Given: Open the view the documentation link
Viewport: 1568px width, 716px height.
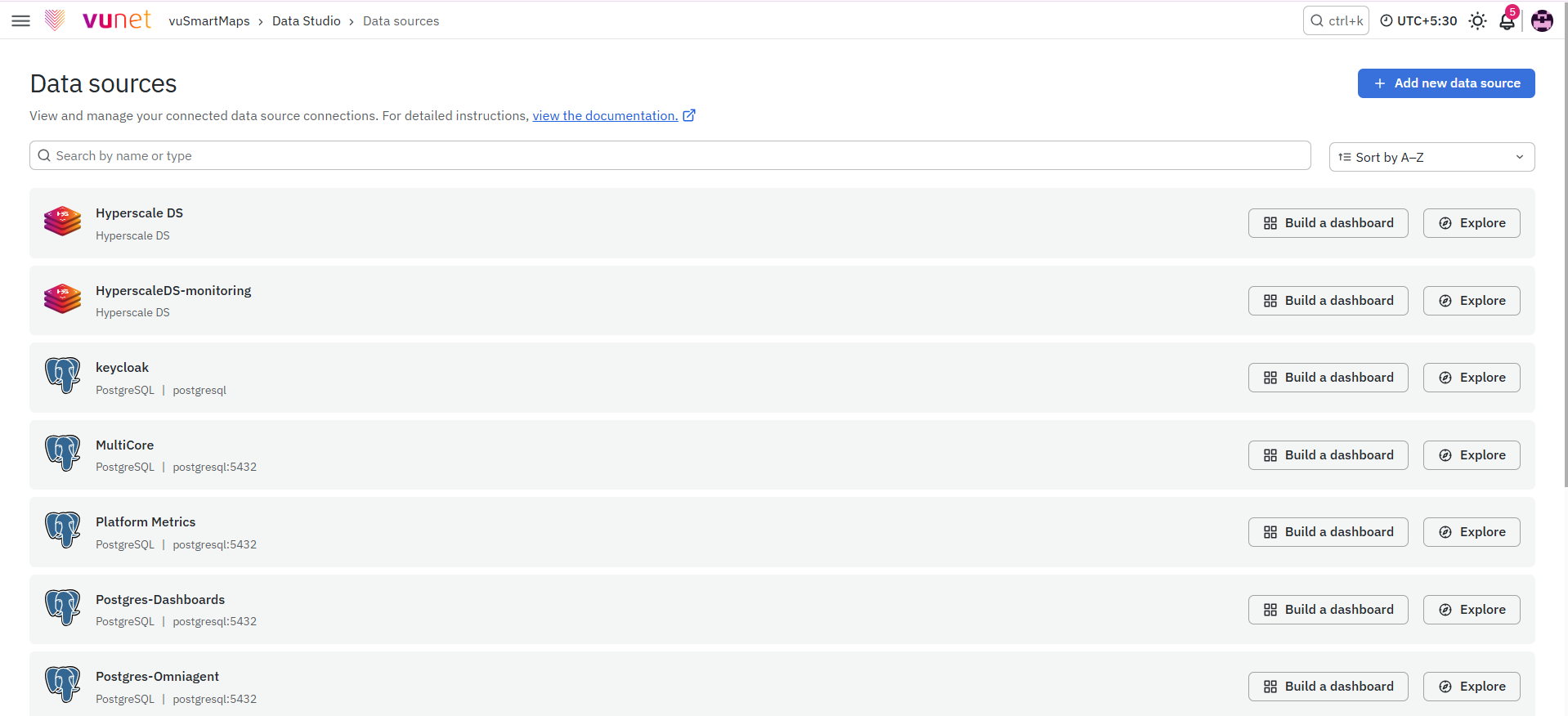Looking at the screenshot, I should 605,116.
